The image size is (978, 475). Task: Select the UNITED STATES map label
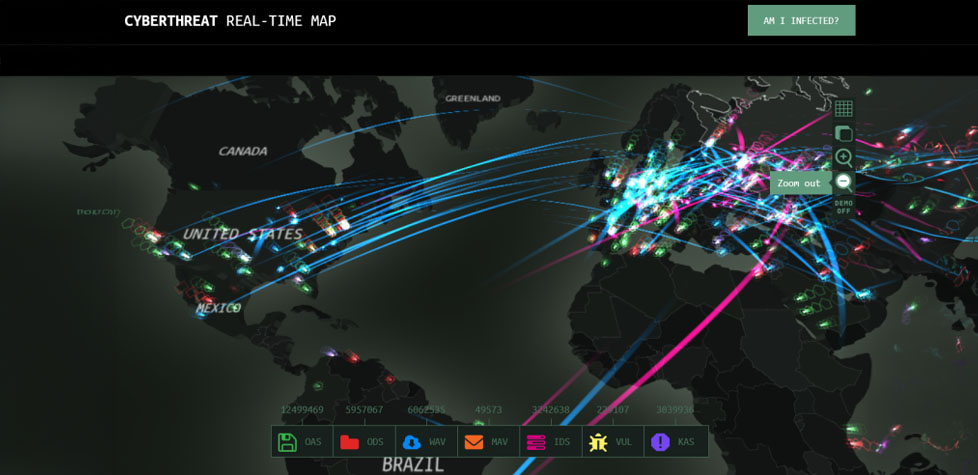tap(243, 234)
